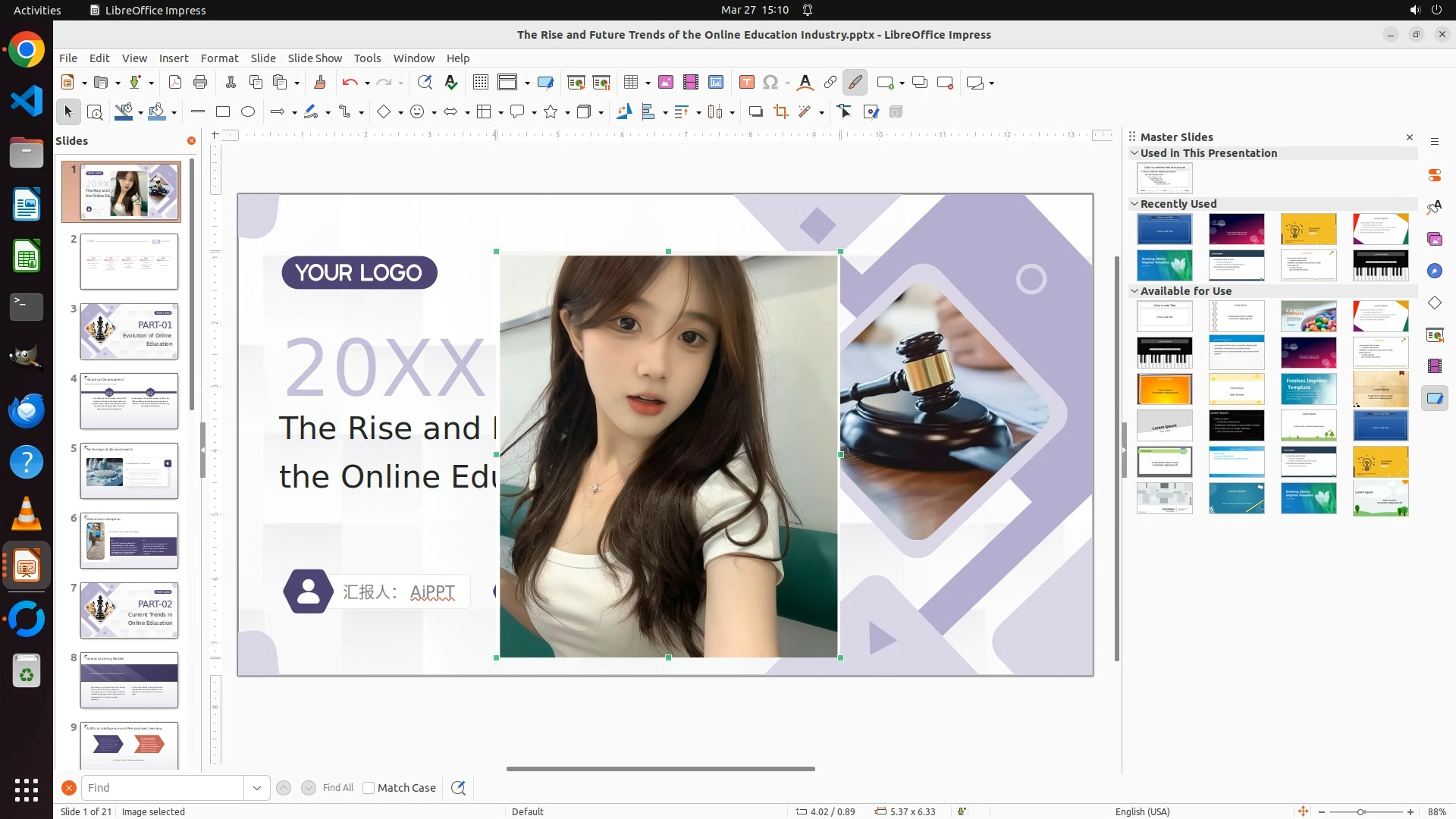Click the Insert Hyperlink icon
Viewport: 1456px width, 819px height.
[x=830, y=83]
